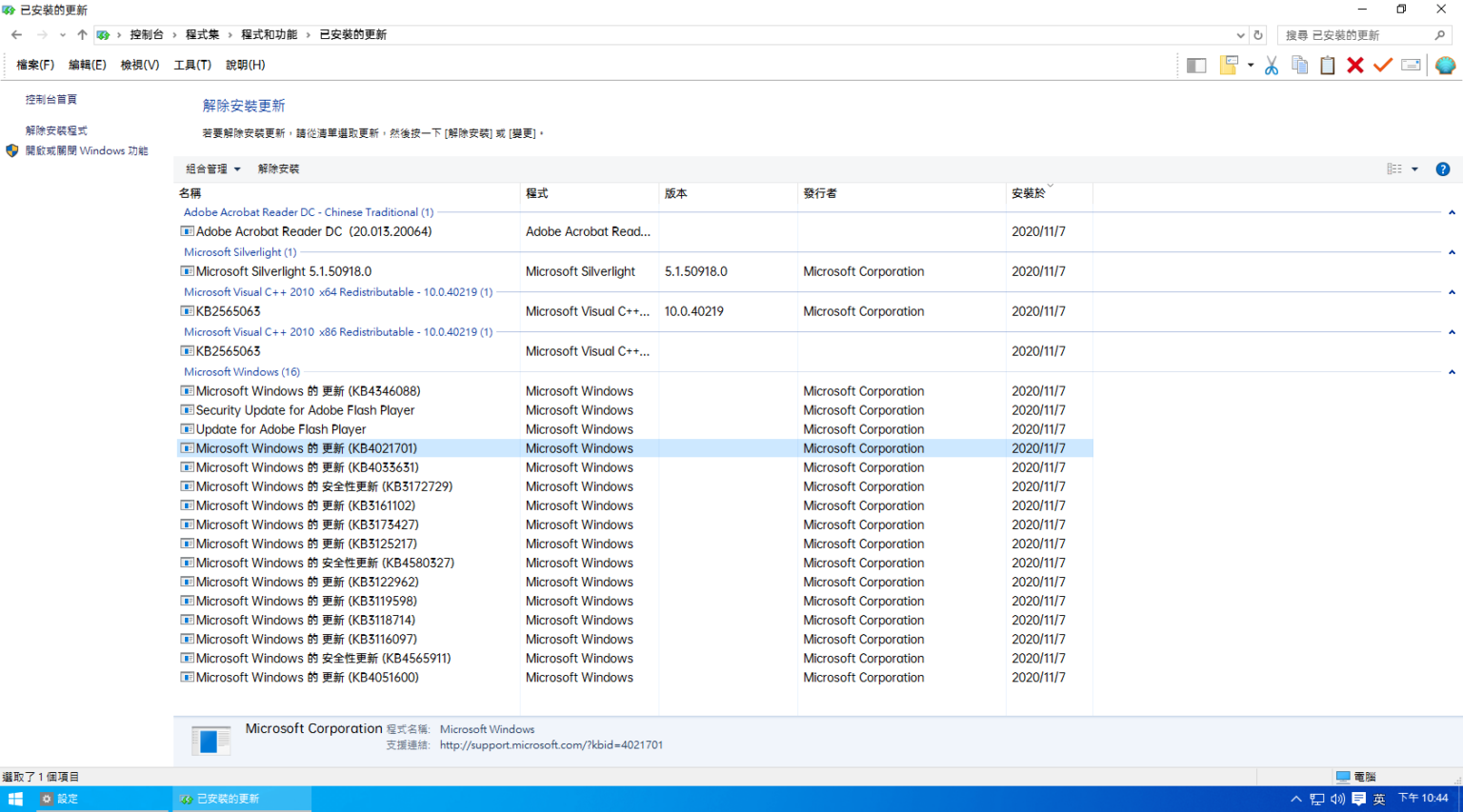Select Microsoft Silverlight 5.1.50918.0 row
The image size is (1463, 812).
click(634, 271)
